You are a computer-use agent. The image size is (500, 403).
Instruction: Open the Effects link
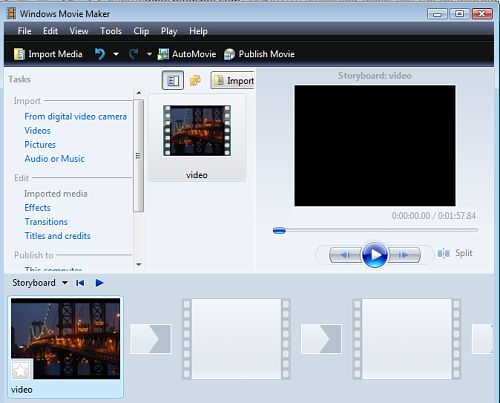click(37, 208)
